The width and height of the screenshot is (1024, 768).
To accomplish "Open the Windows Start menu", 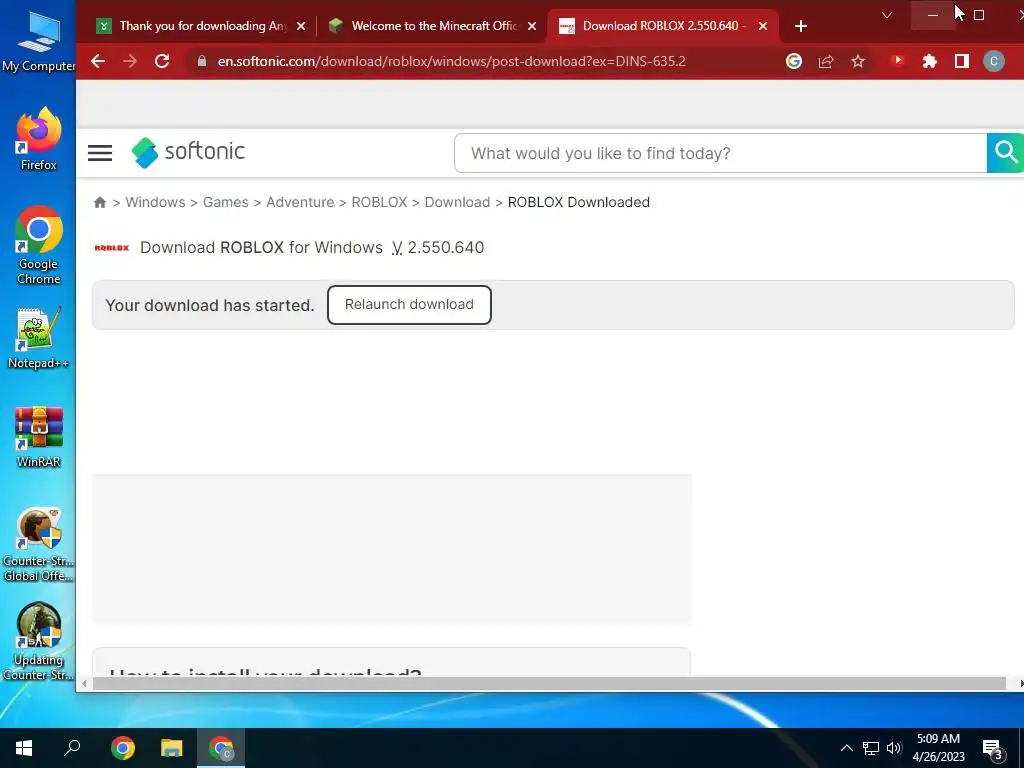I will click(x=24, y=748).
